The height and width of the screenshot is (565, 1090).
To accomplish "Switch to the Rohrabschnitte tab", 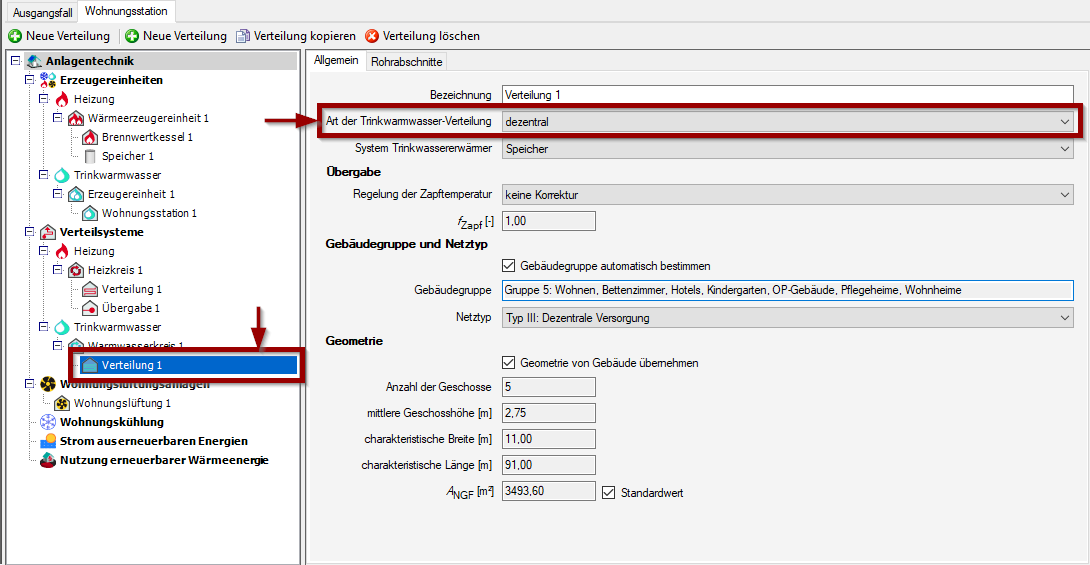I will 406,61.
